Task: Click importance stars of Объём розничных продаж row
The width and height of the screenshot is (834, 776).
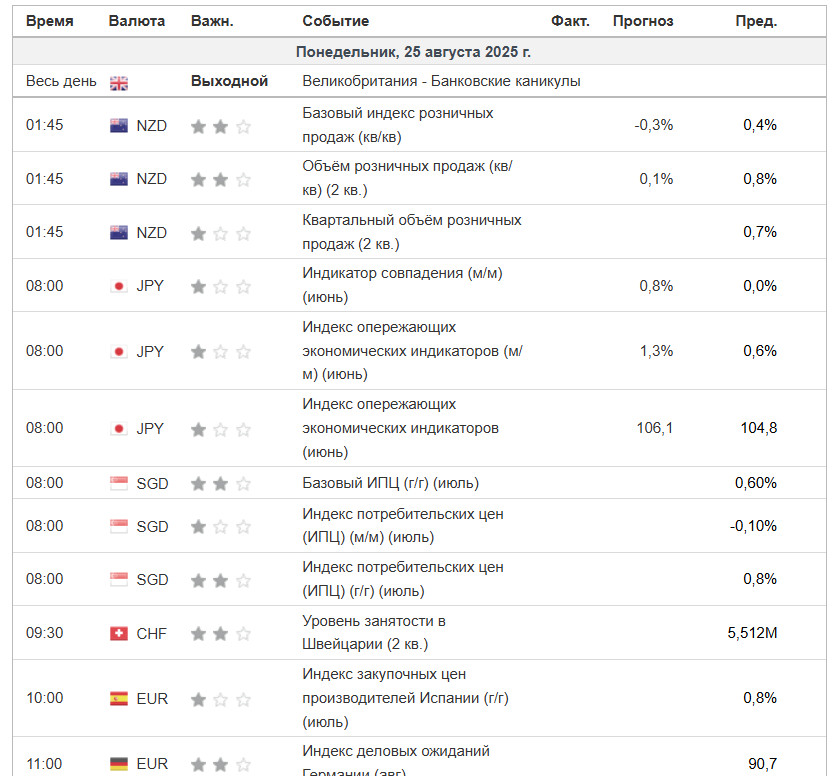Action: tap(221, 180)
